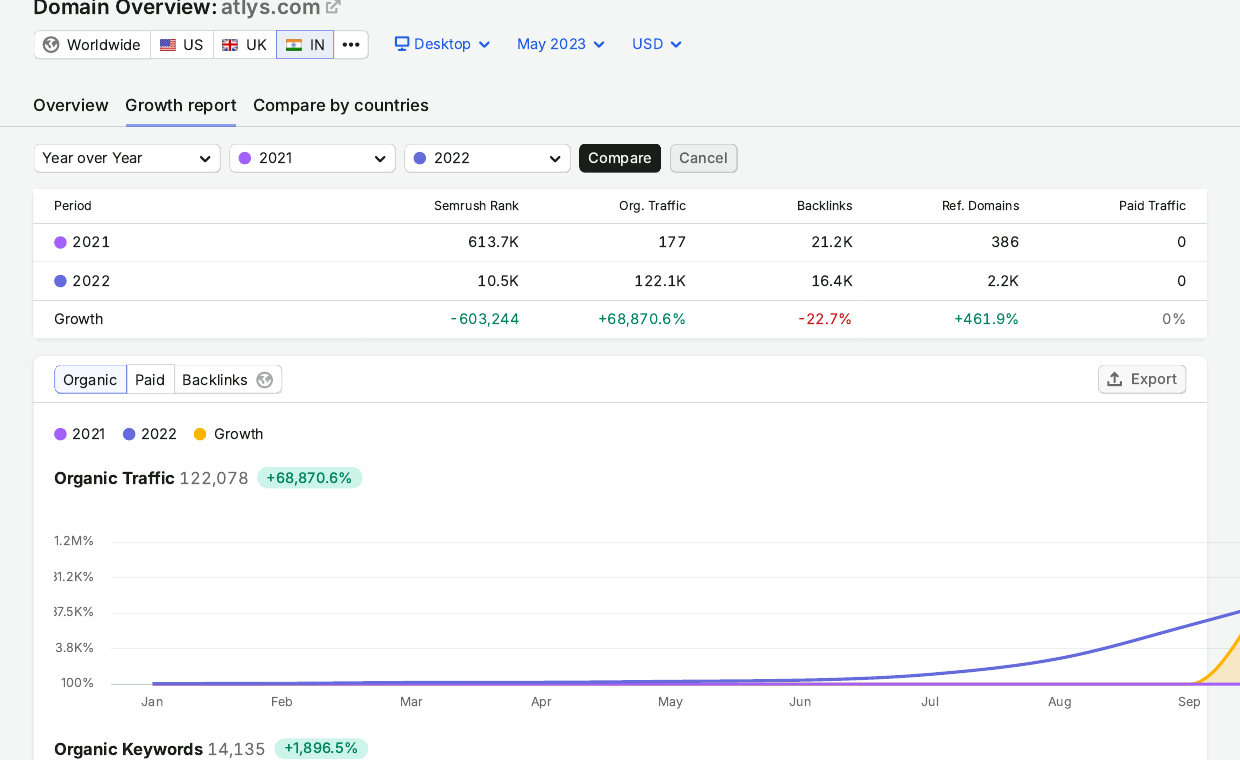
Task: Click the Organic Keywords heading
Action: pos(128,749)
